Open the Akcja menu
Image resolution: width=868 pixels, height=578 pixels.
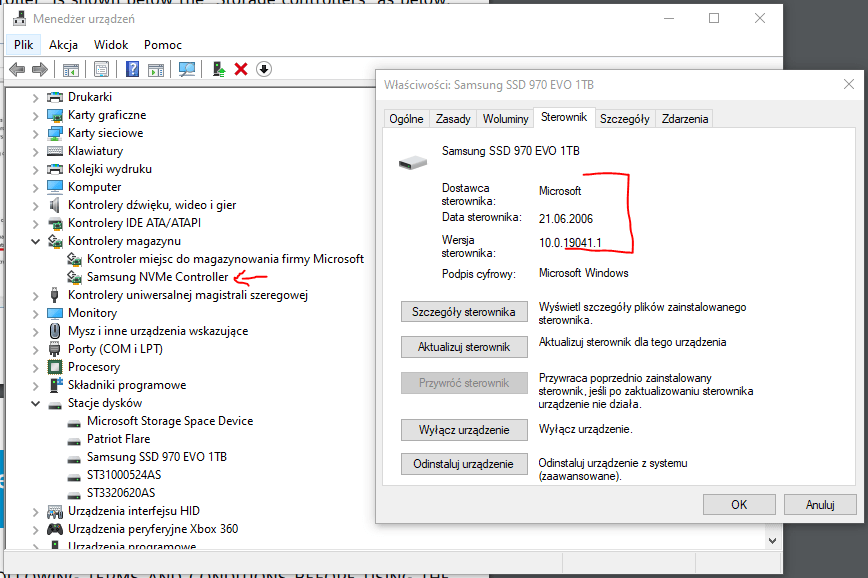[63, 45]
